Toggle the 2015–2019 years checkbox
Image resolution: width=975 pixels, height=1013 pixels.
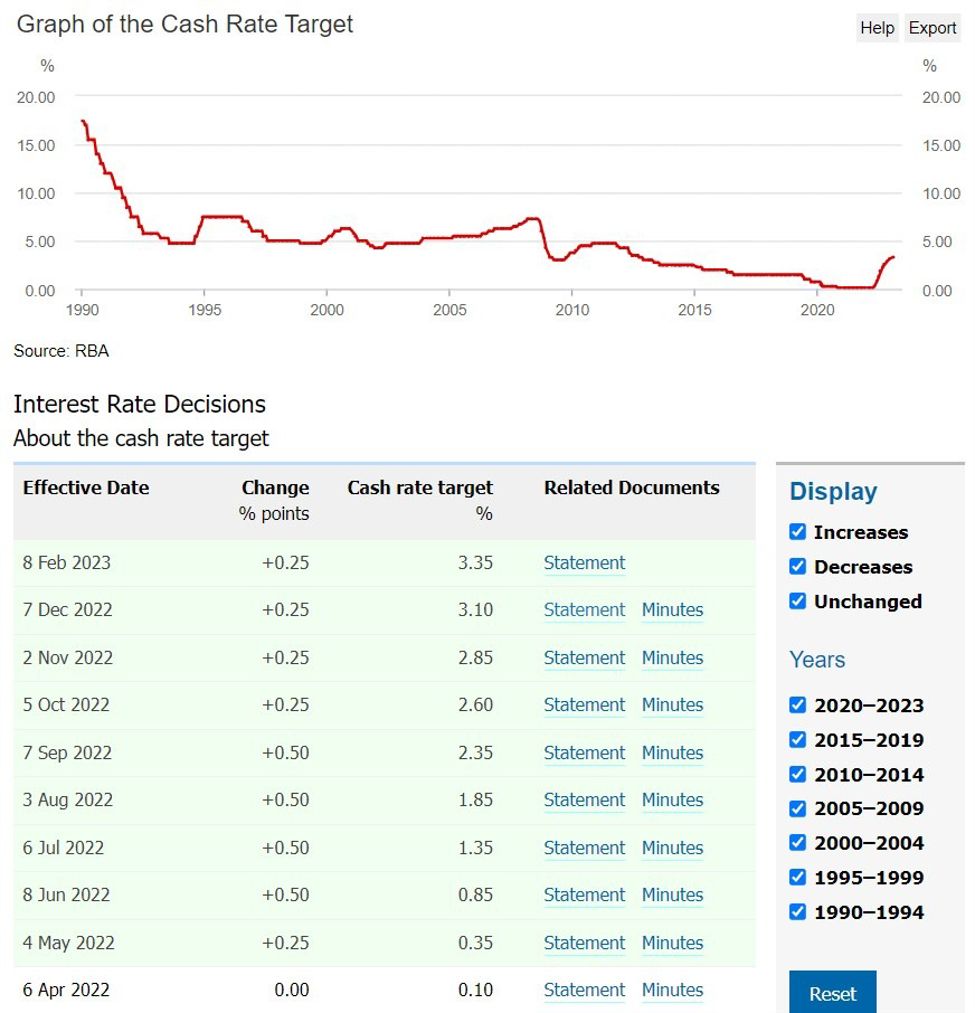[x=797, y=740]
